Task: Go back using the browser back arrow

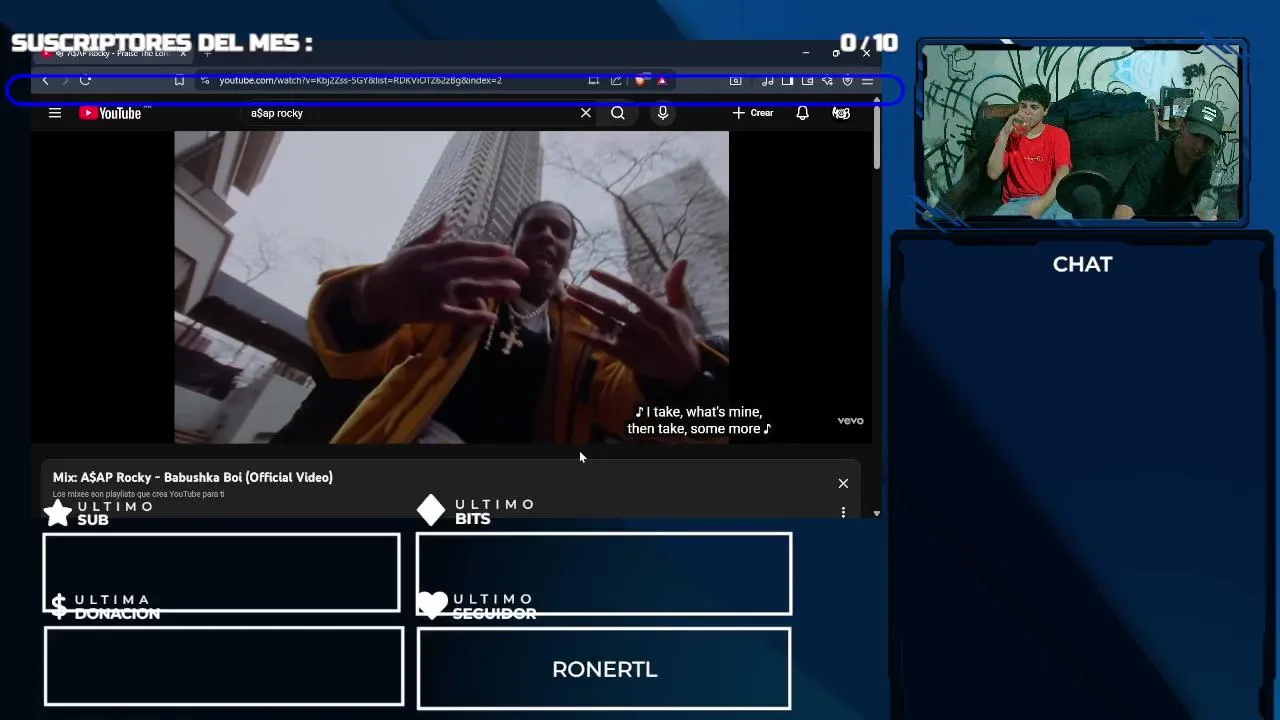Action: coord(45,81)
